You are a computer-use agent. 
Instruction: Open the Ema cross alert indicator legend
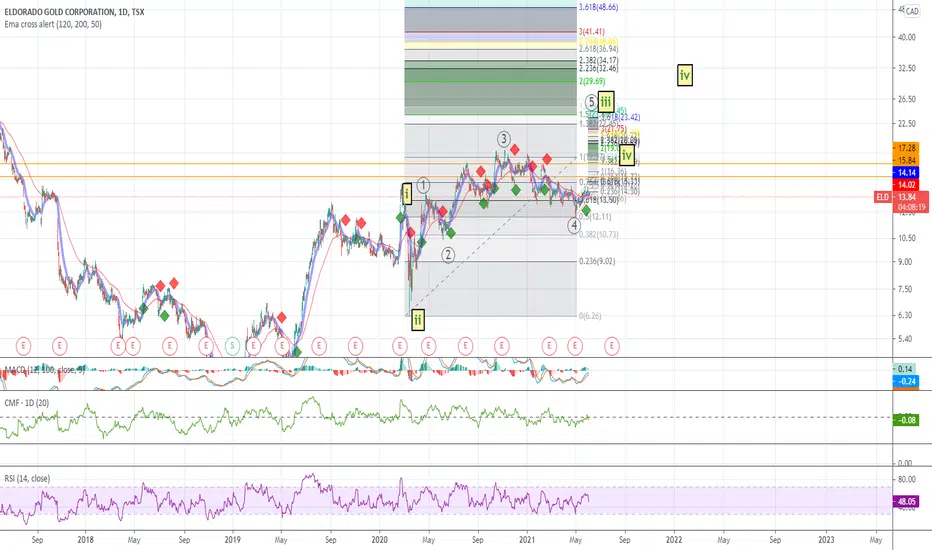(53, 24)
